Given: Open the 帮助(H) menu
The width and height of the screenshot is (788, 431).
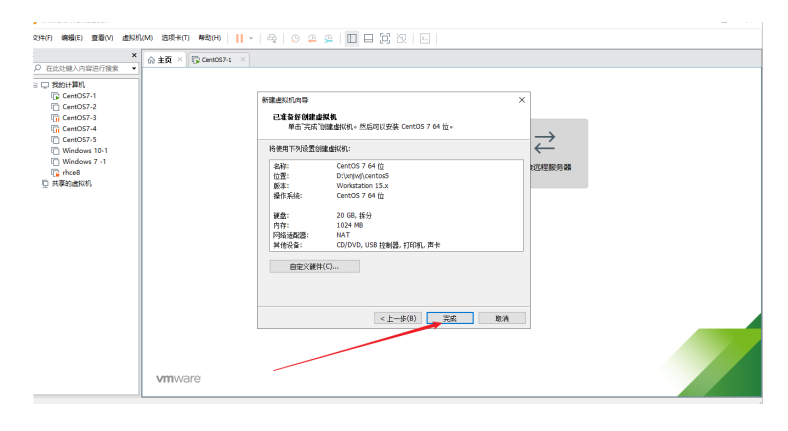Looking at the screenshot, I should (x=210, y=38).
